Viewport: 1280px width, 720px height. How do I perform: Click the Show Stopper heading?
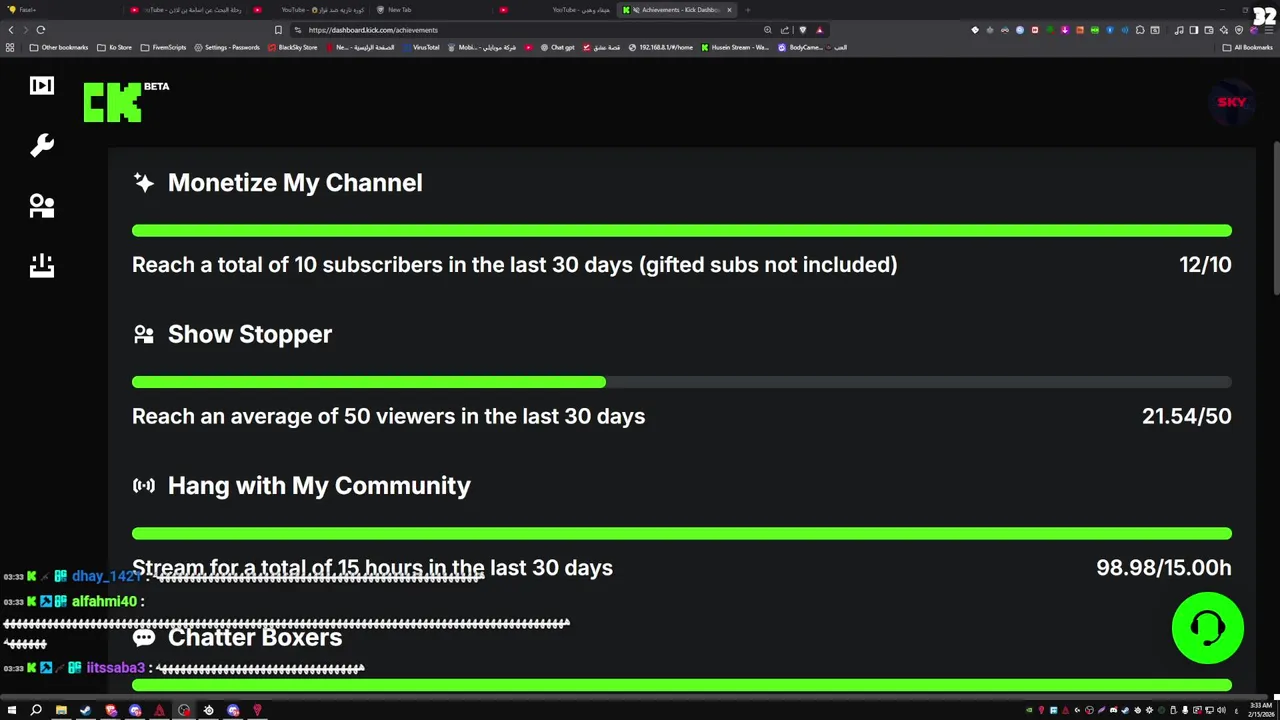click(250, 334)
